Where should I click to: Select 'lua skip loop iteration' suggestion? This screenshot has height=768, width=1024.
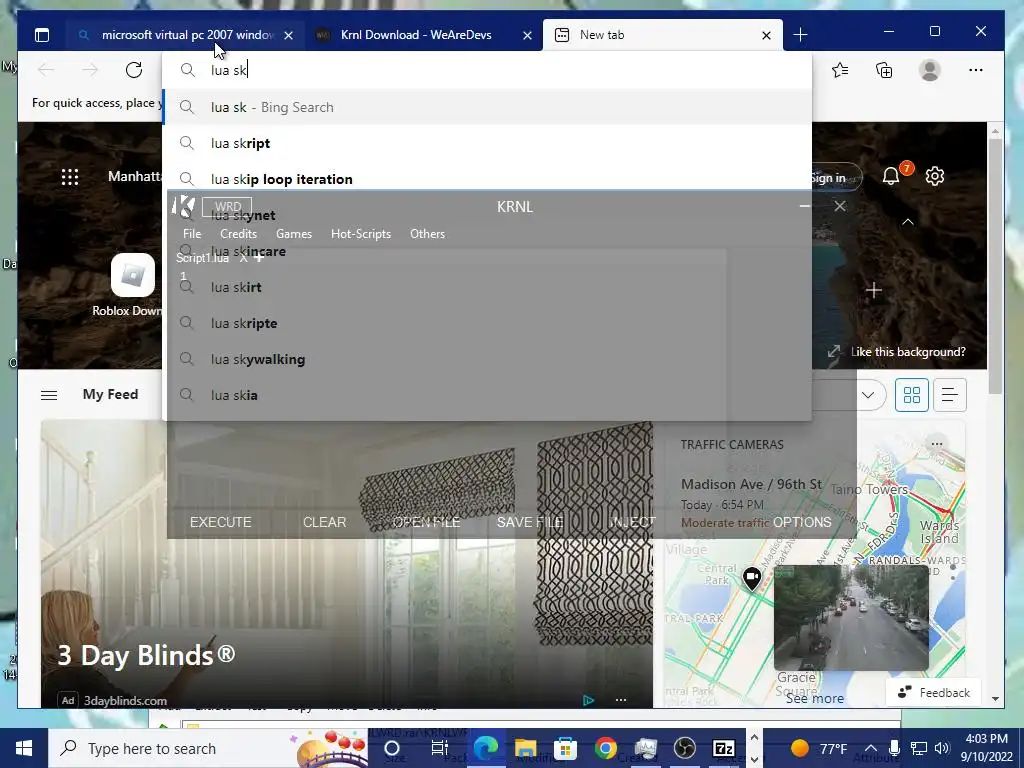click(487, 180)
